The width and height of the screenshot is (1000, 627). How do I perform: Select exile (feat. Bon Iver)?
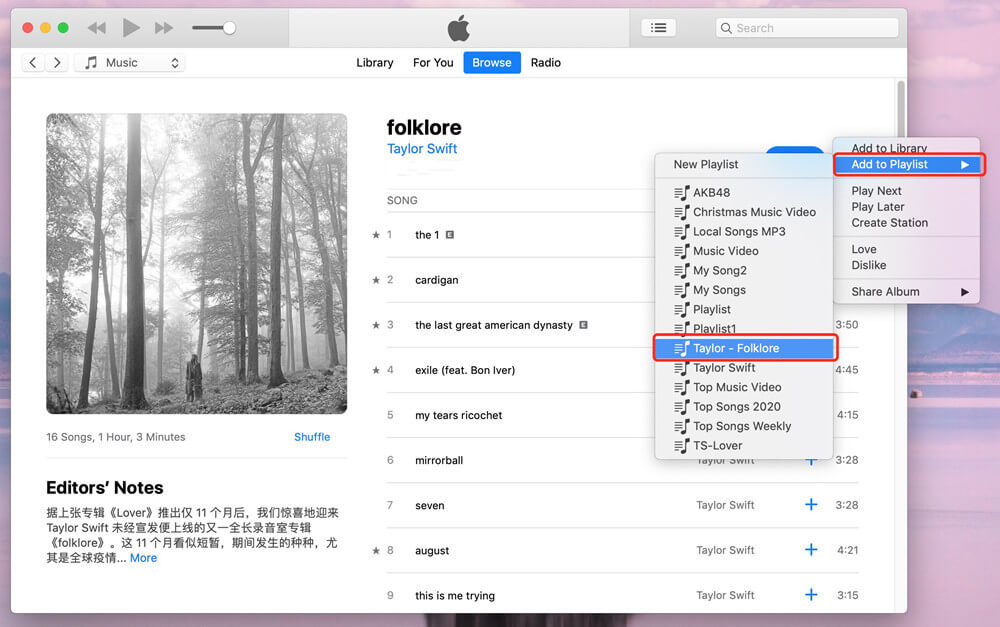[x=465, y=370]
